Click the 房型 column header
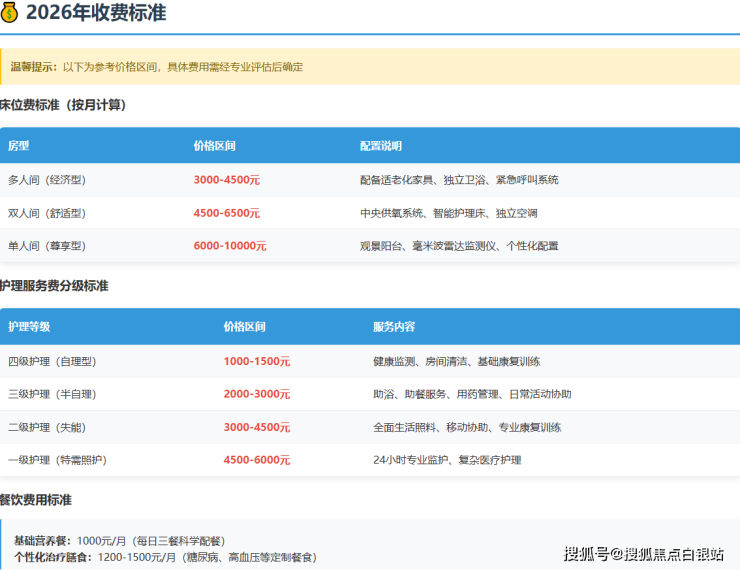740x570 pixels. point(19,146)
